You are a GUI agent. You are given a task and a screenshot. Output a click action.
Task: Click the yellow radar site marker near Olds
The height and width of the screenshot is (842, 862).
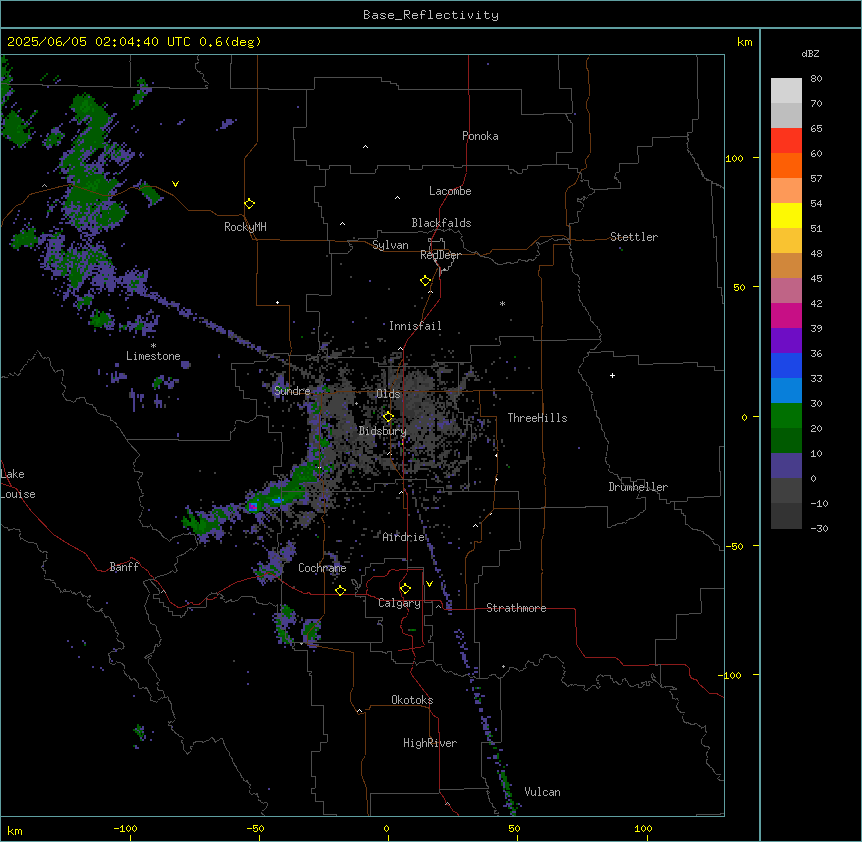[388, 417]
